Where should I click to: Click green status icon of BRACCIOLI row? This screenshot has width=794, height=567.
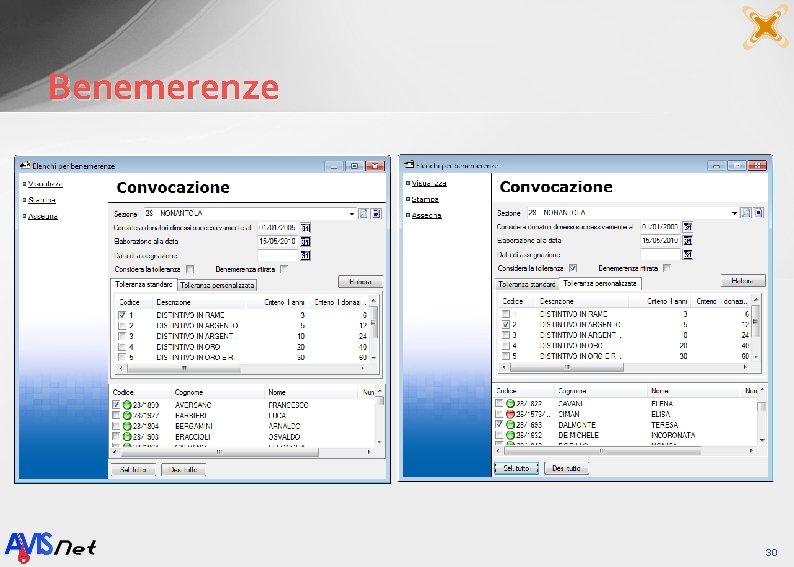127,436
